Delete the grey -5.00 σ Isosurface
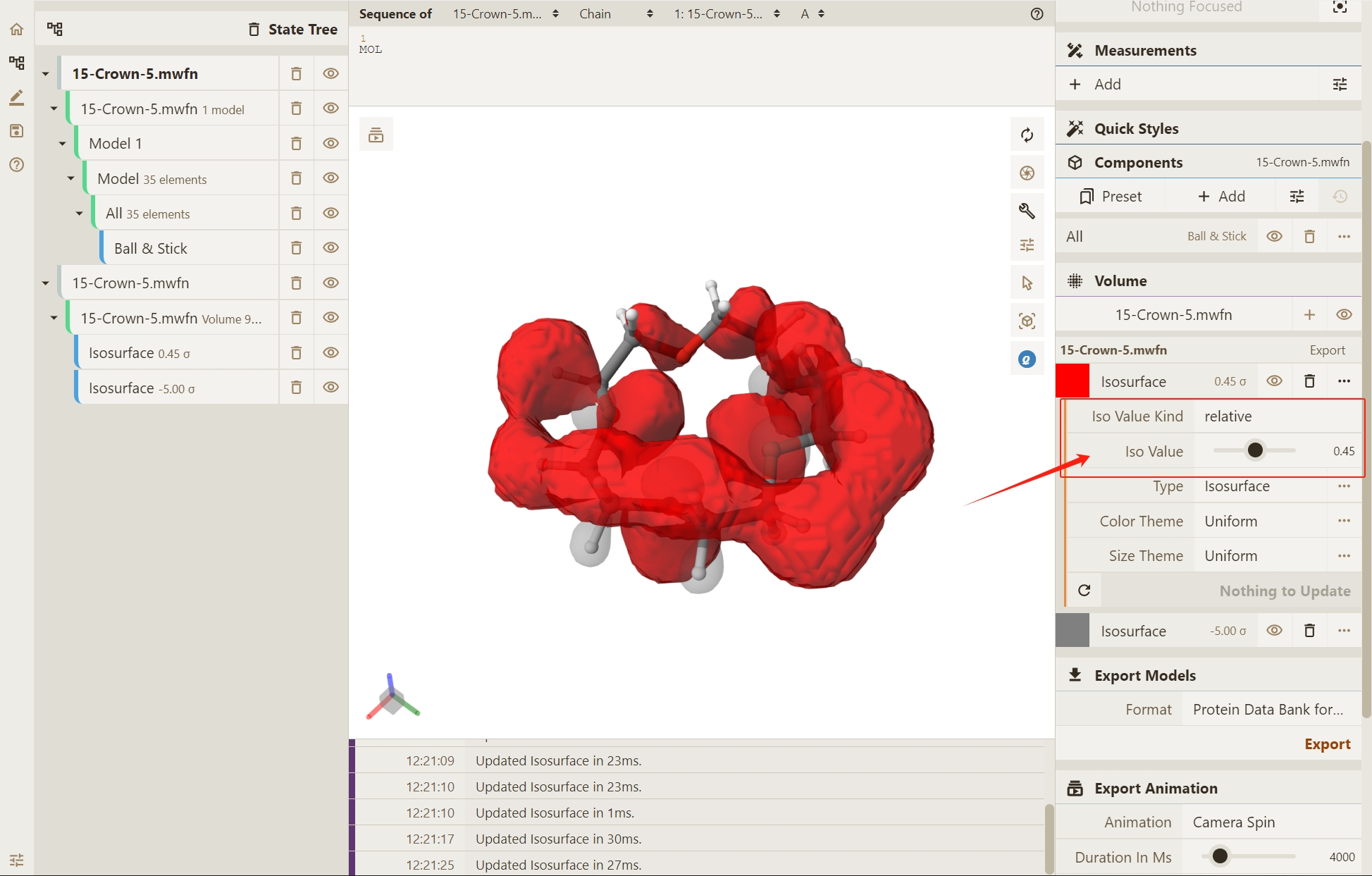The height and width of the screenshot is (876, 1372). tap(1309, 631)
